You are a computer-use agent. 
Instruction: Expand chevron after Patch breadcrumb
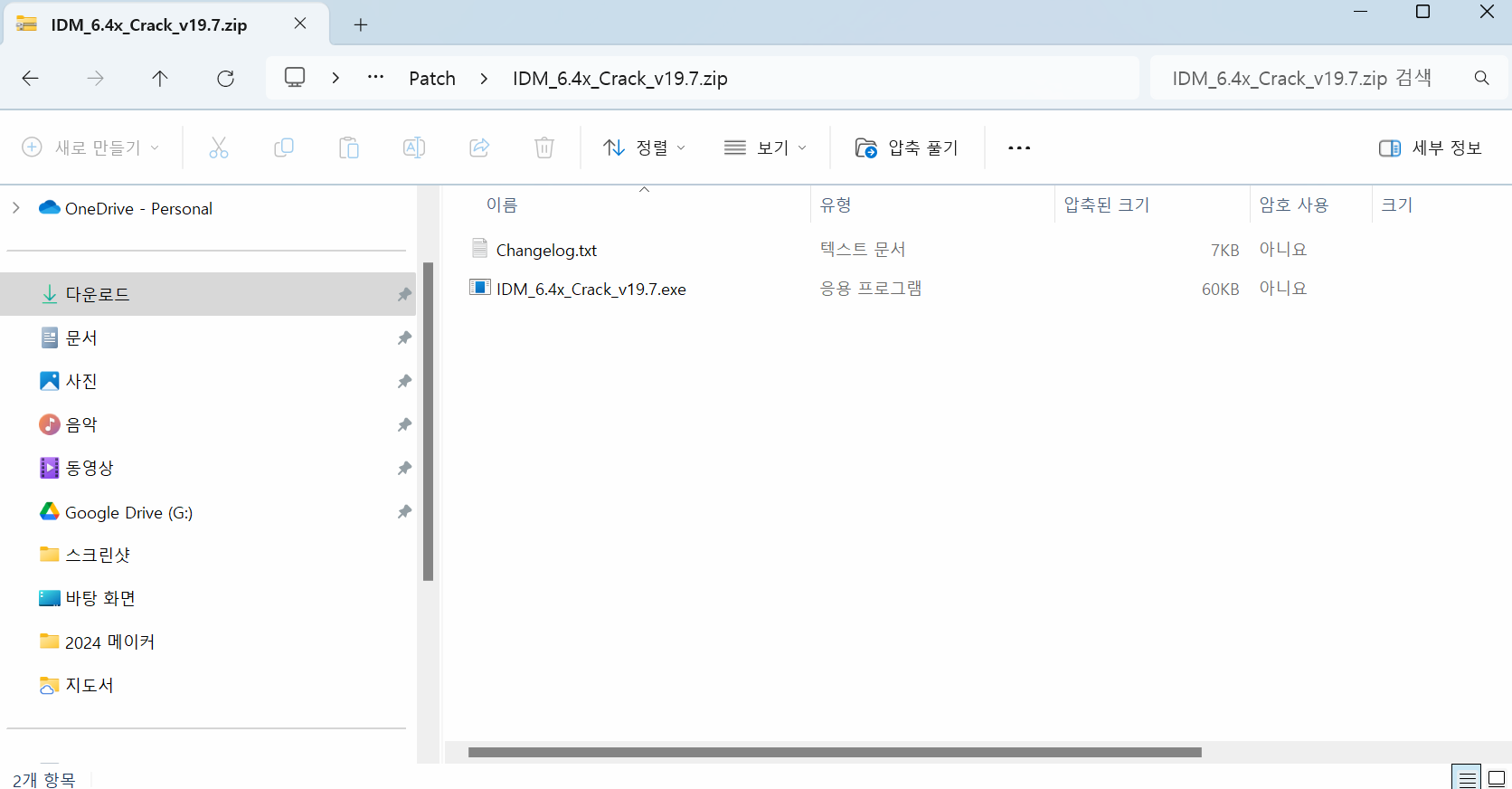click(x=484, y=79)
